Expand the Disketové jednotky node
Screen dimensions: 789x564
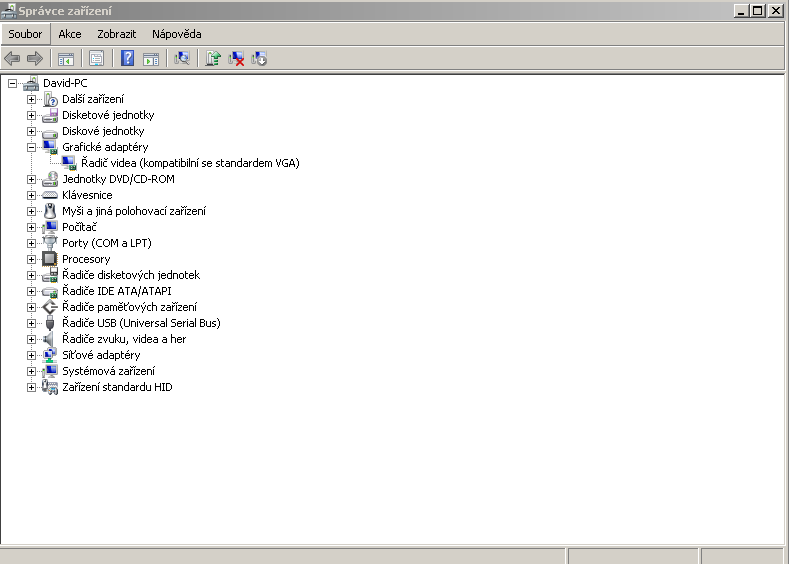pos(31,115)
